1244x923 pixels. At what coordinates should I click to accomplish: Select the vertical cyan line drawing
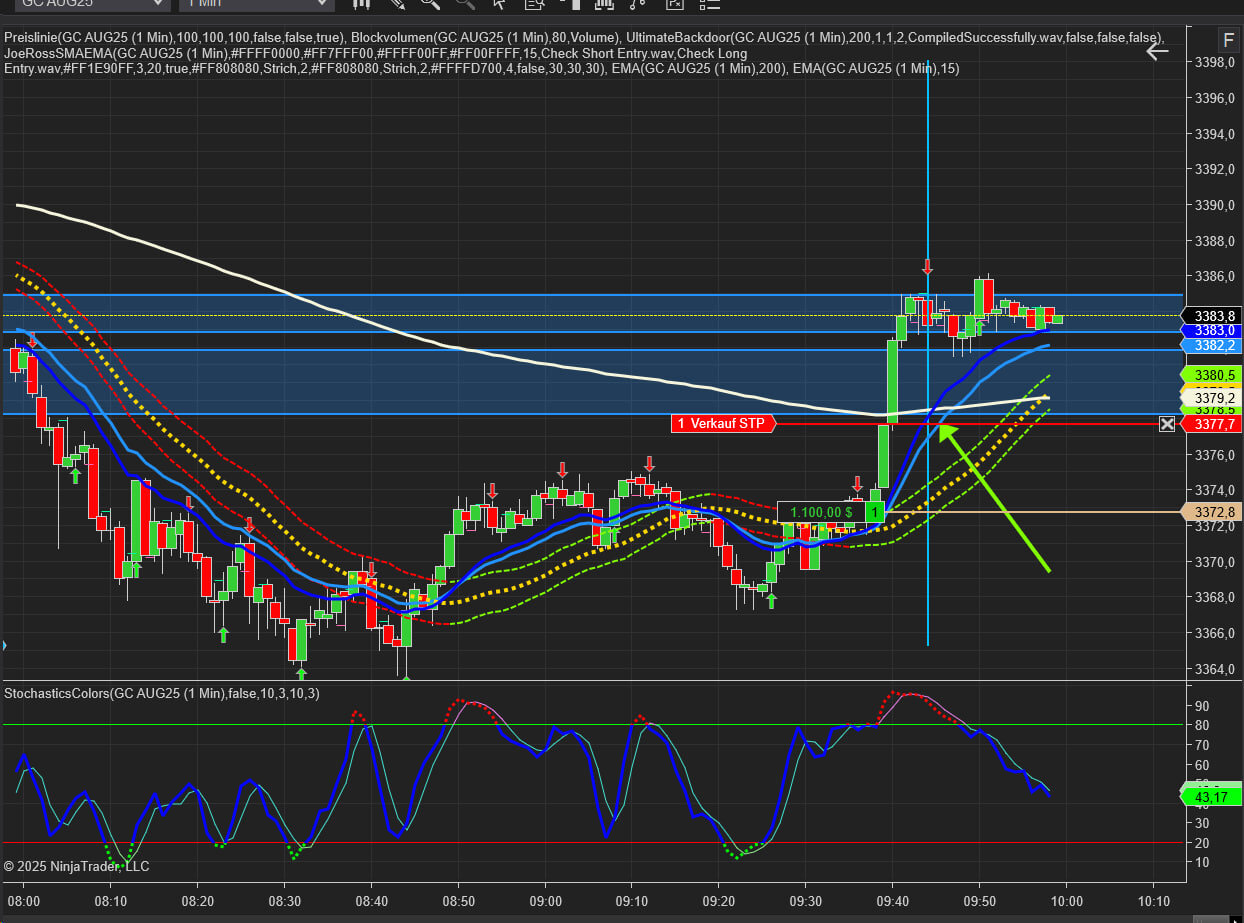pos(928,200)
